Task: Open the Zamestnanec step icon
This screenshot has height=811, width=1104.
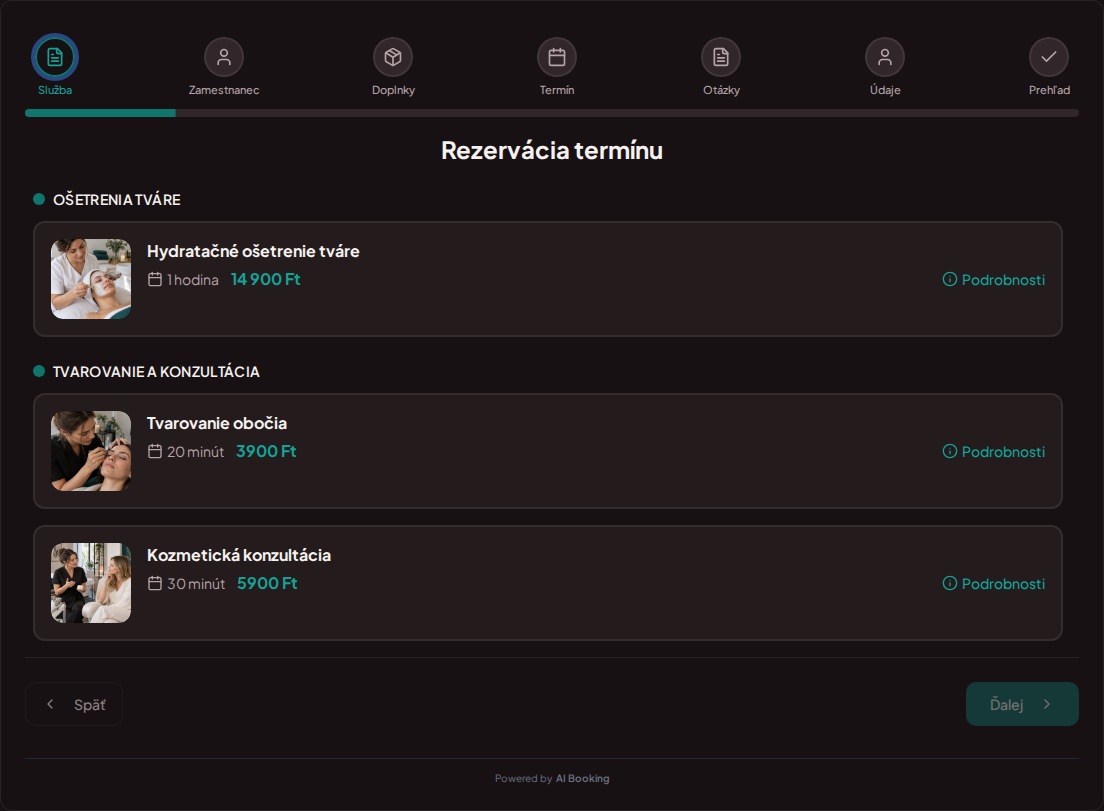Action: click(224, 57)
